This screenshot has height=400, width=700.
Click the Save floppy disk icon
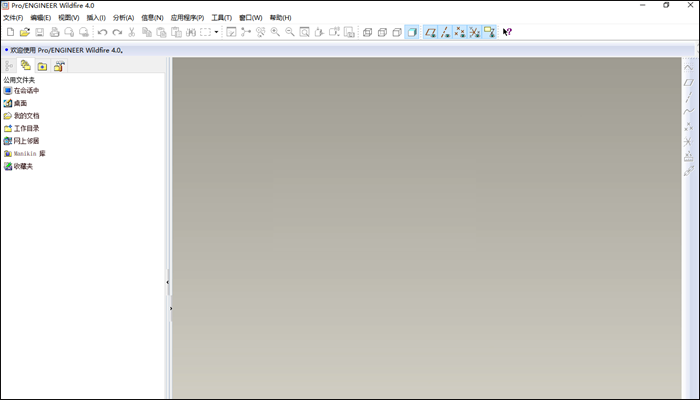40,32
